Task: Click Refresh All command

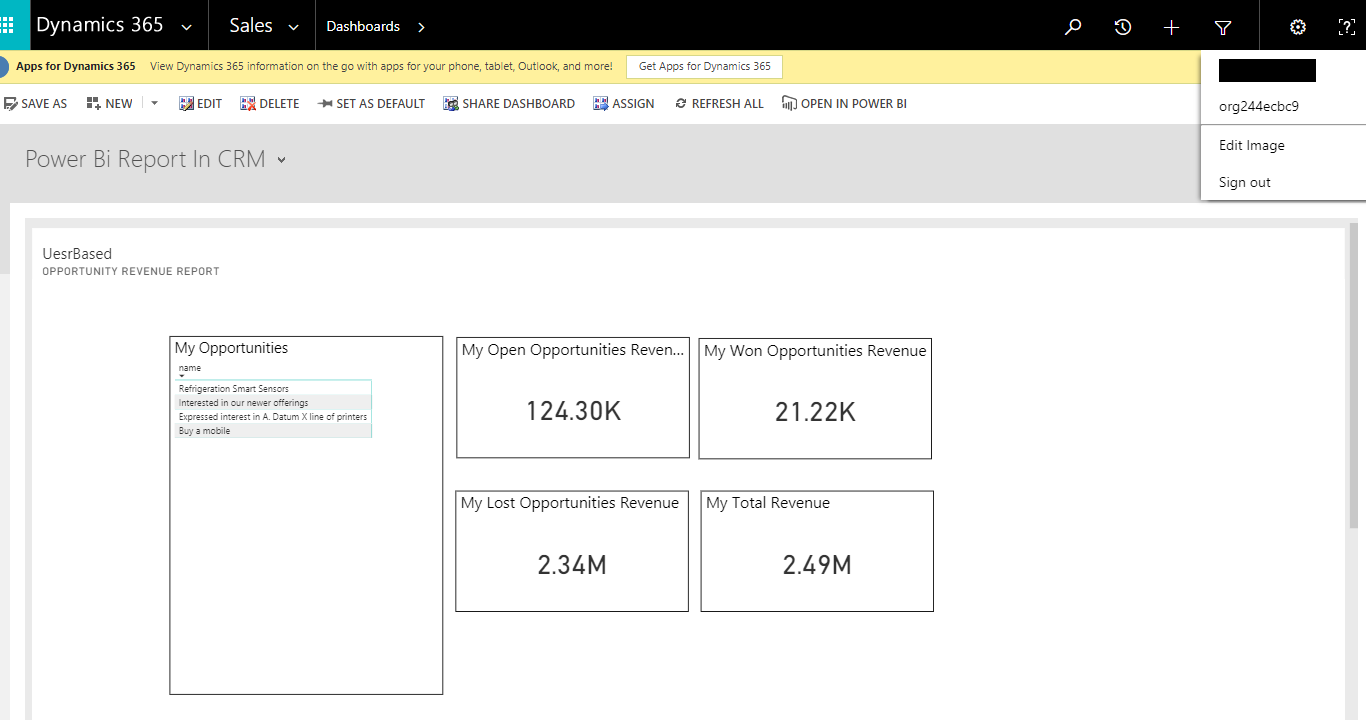Action: (x=720, y=103)
